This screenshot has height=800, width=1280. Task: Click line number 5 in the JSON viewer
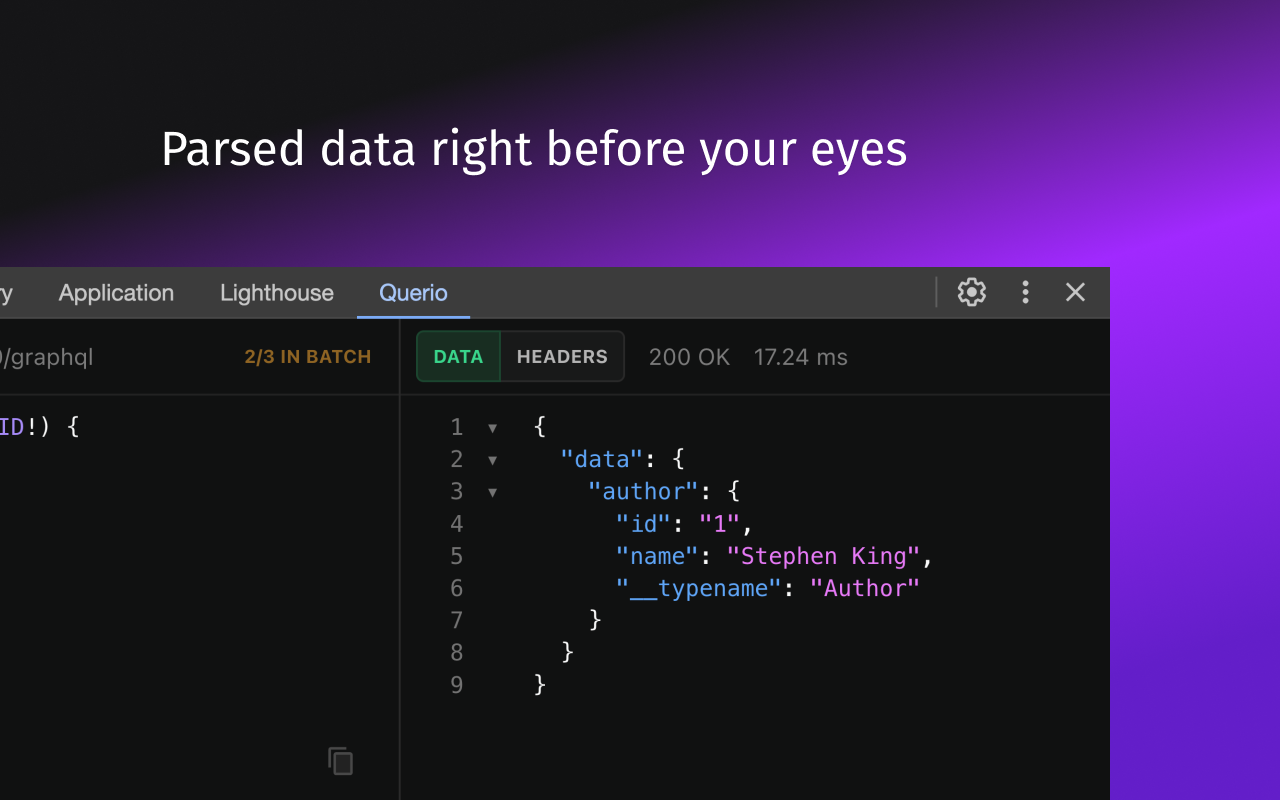[x=456, y=556]
